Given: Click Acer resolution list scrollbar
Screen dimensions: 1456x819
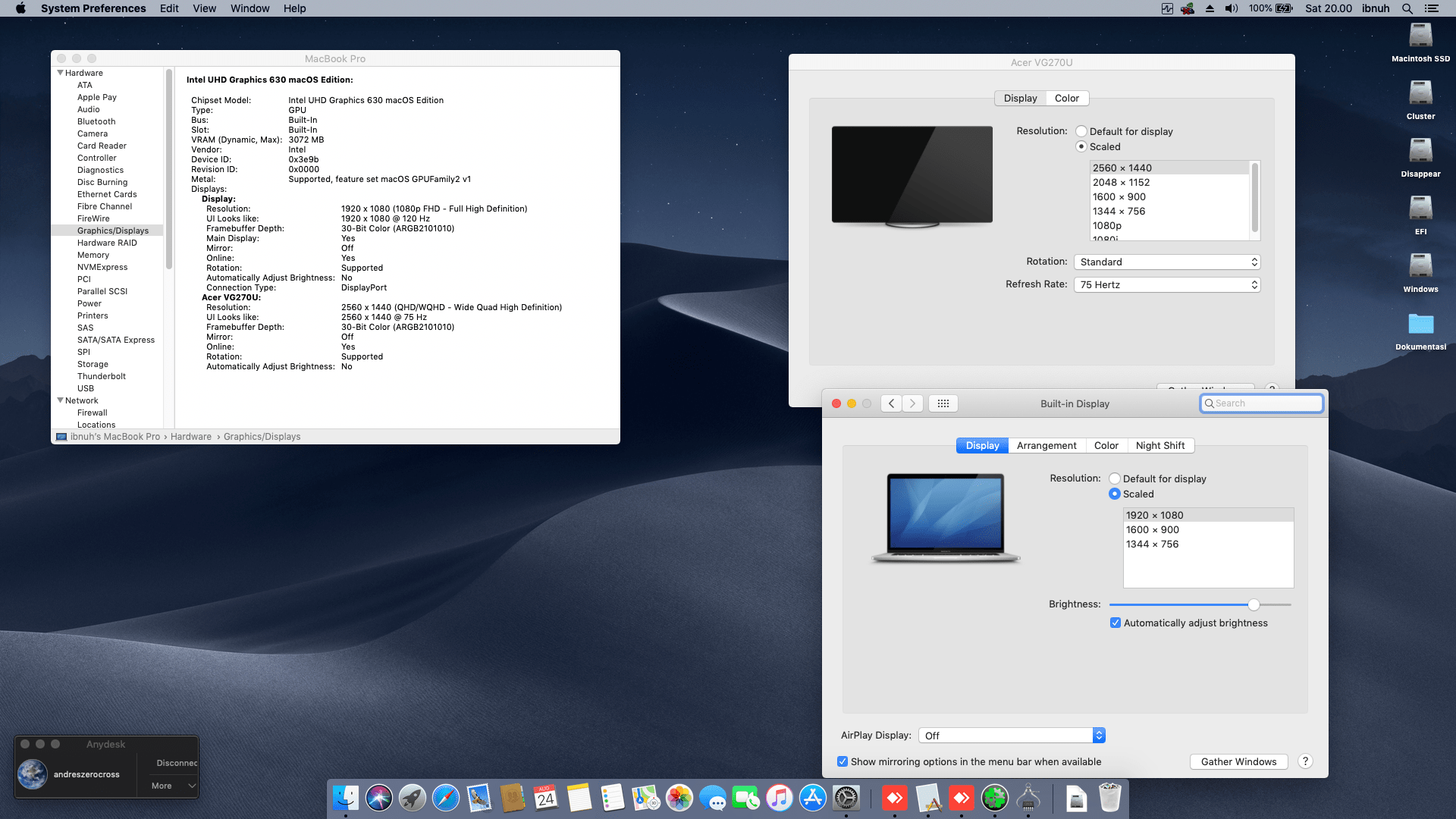Looking at the screenshot, I should click(1255, 198).
